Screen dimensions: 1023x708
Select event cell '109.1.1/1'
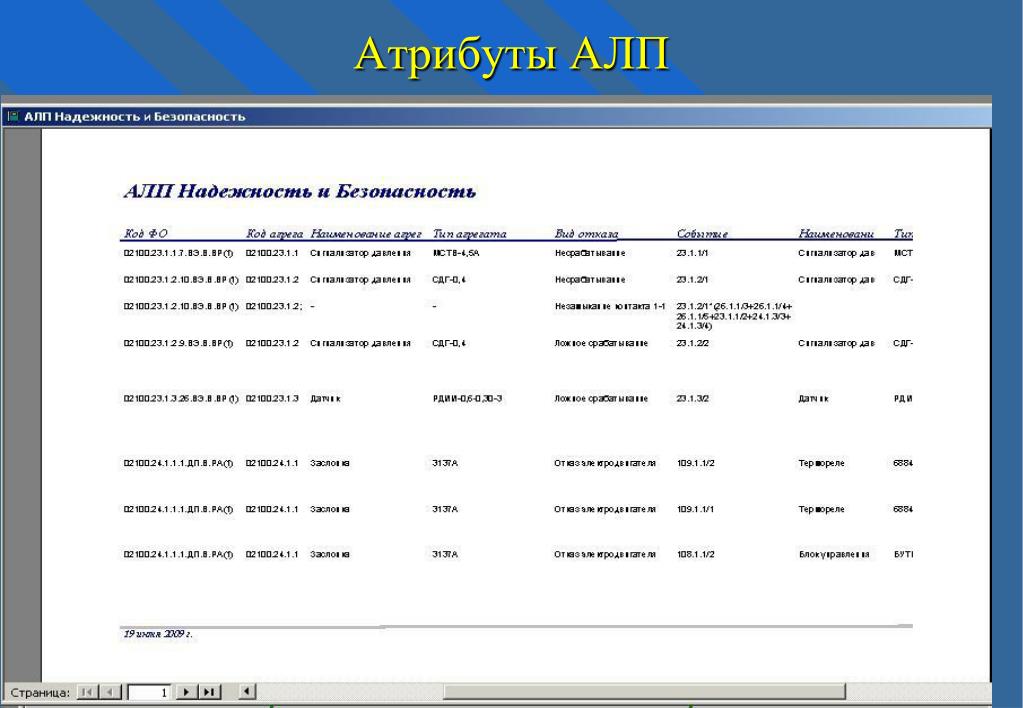click(x=695, y=509)
